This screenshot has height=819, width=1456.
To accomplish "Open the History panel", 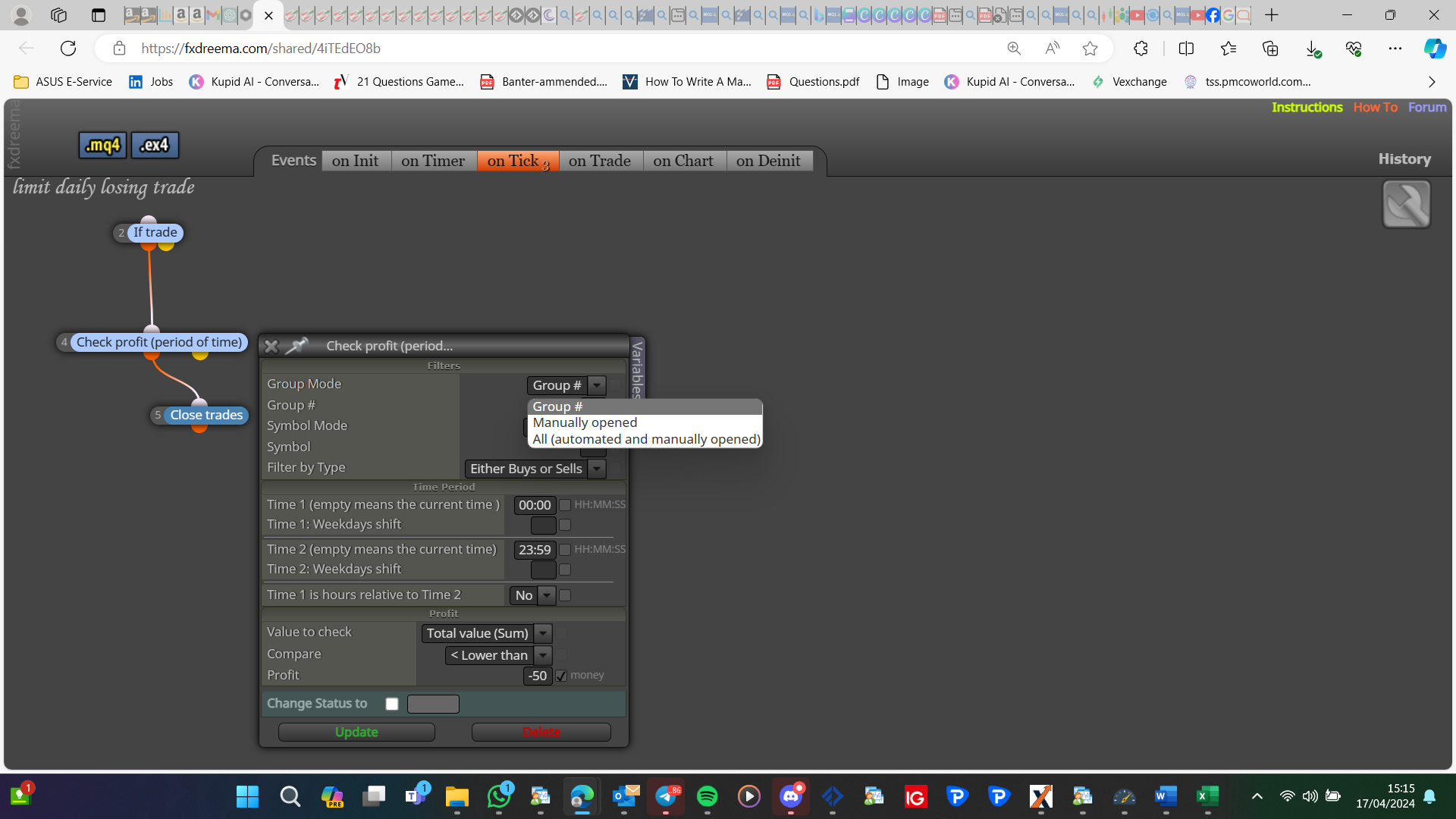I will click(1404, 159).
